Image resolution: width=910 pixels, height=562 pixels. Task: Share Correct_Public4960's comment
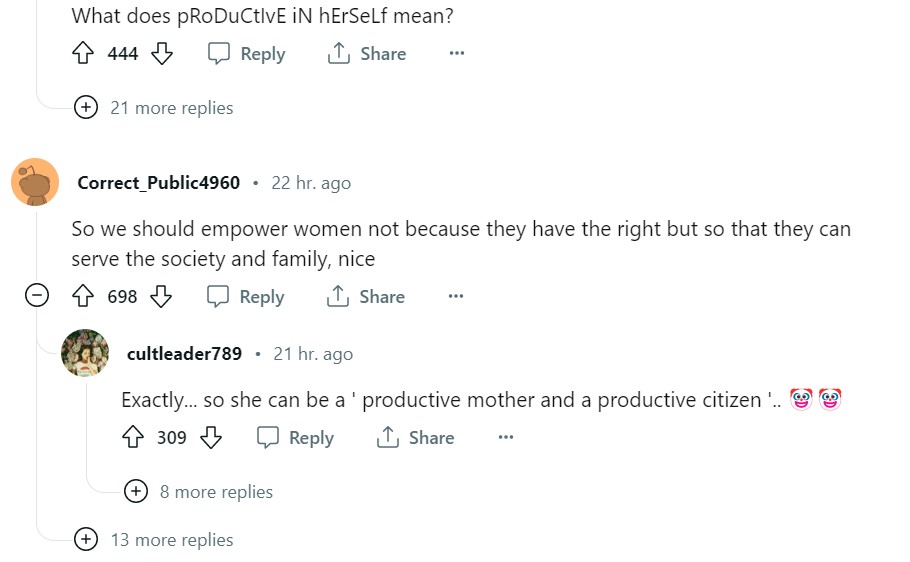point(366,297)
